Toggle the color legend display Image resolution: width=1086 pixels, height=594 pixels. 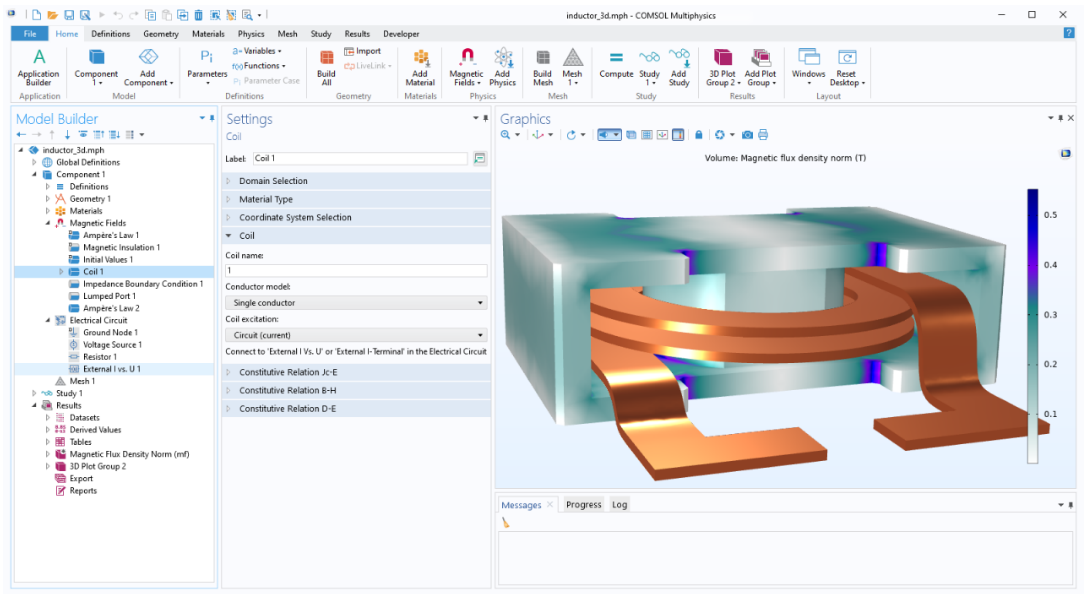[x=678, y=135]
